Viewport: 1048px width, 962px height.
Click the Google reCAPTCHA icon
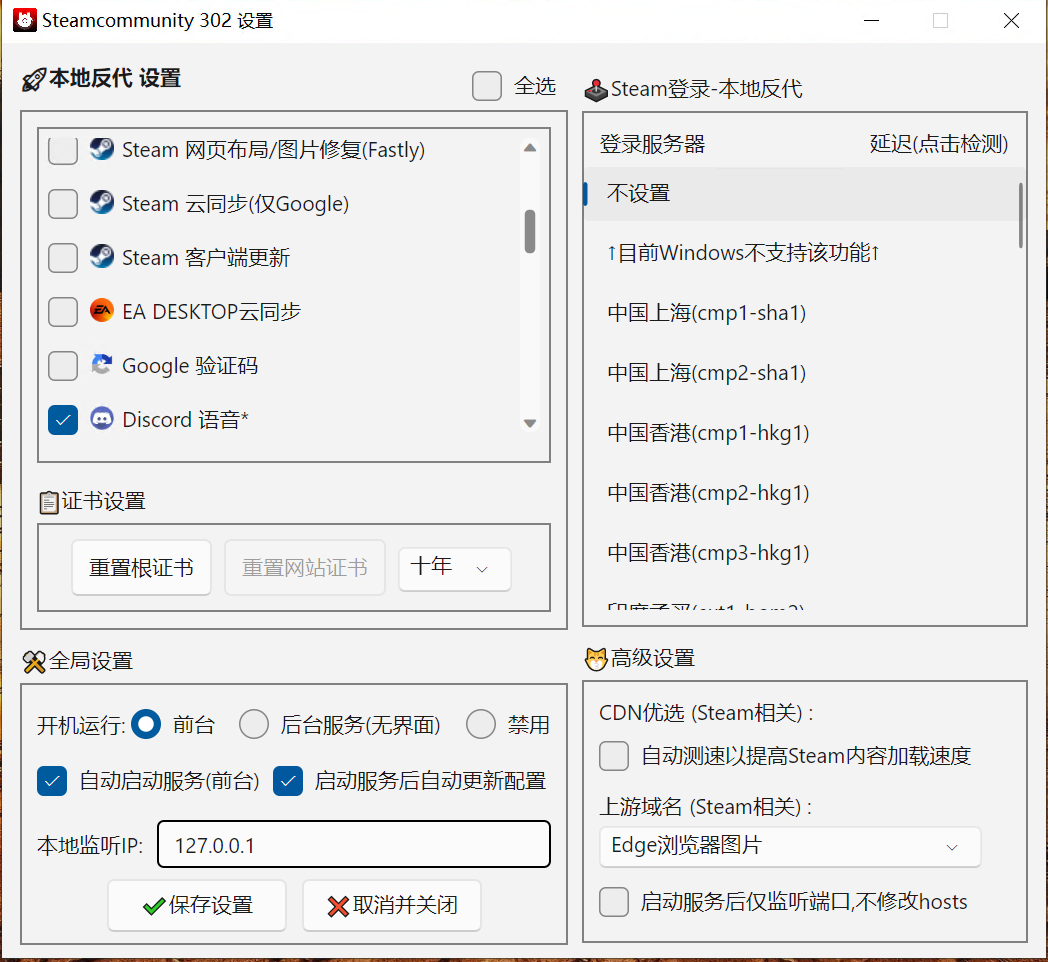pyautogui.click(x=101, y=365)
